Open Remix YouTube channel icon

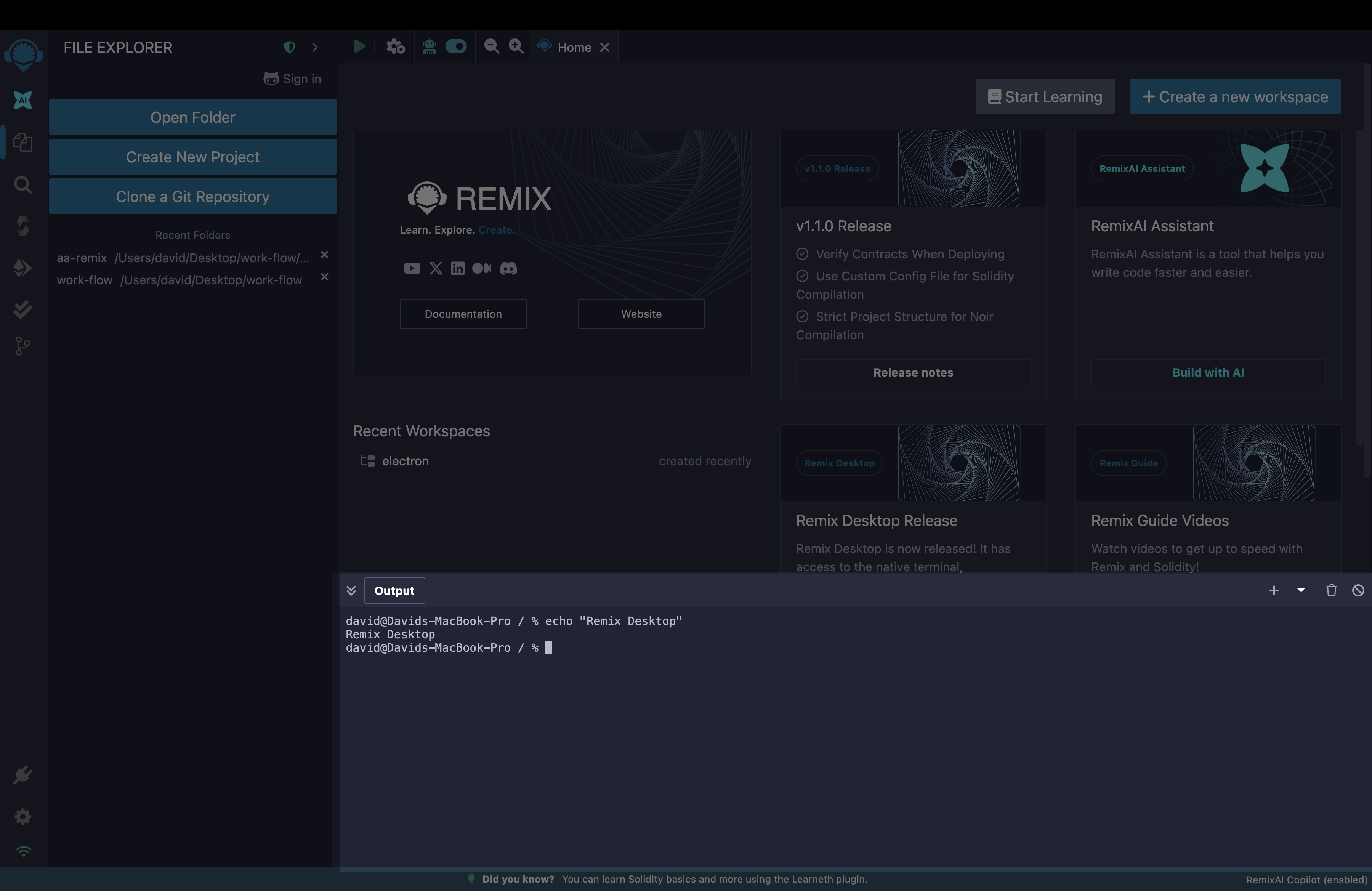tap(412, 269)
